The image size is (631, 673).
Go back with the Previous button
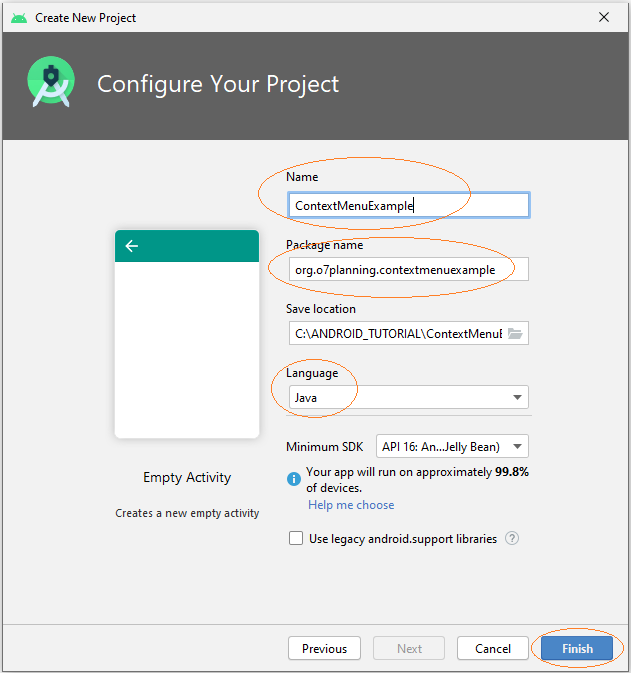tap(325, 649)
